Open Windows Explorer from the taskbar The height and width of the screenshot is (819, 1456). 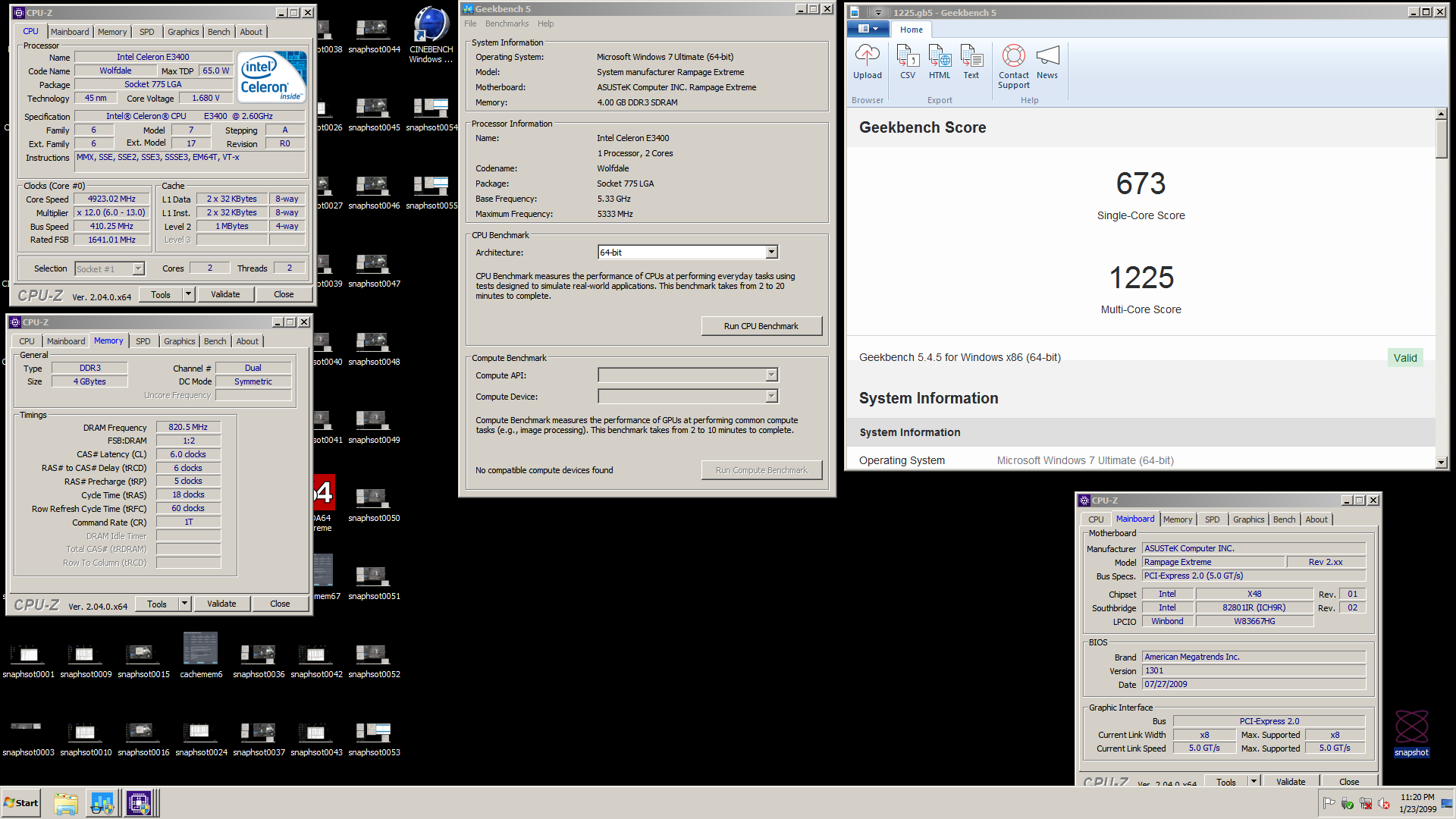pyautogui.click(x=66, y=803)
